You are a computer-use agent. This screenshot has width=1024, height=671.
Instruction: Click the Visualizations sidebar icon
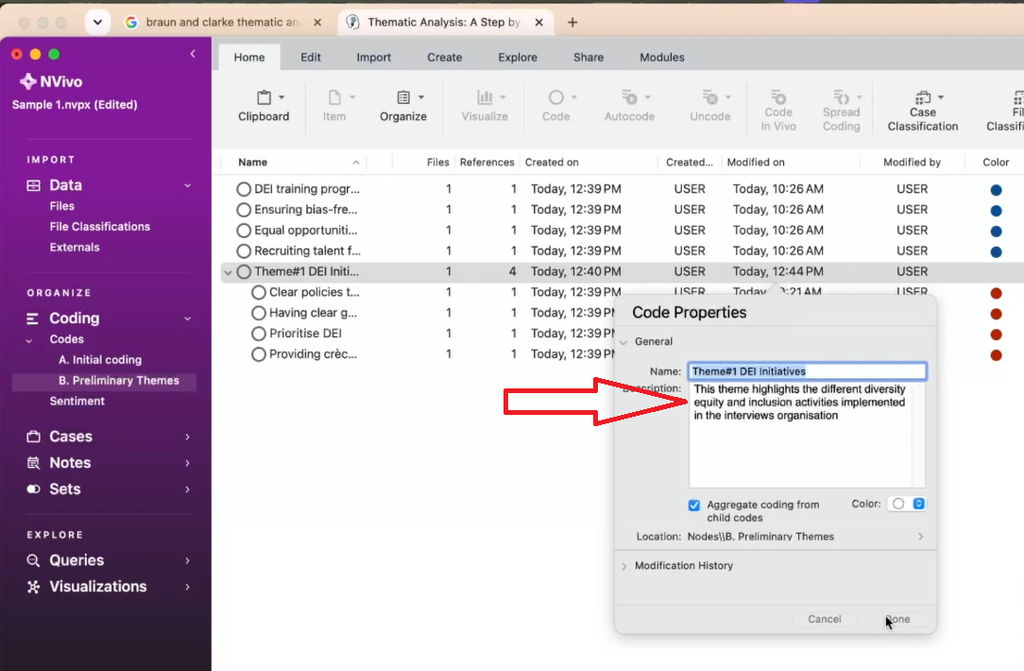pyautogui.click(x=33, y=587)
